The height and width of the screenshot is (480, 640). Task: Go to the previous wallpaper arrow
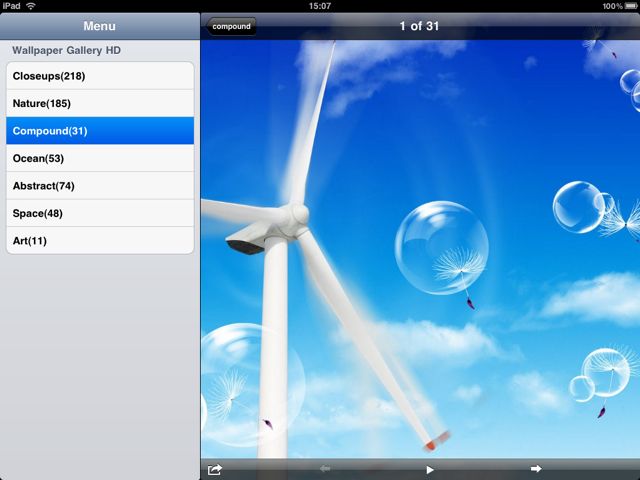click(x=325, y=469)
